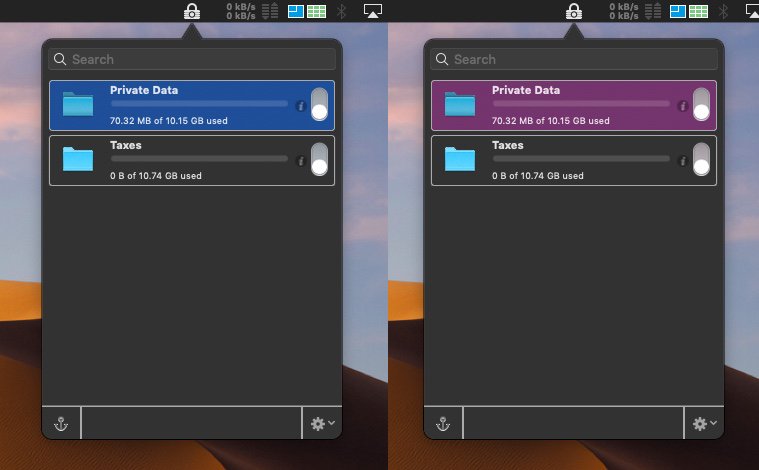Select the "Taxes" title in the purple-accent panel
Screen dimensions: 759x470
(x=508, y=145)
